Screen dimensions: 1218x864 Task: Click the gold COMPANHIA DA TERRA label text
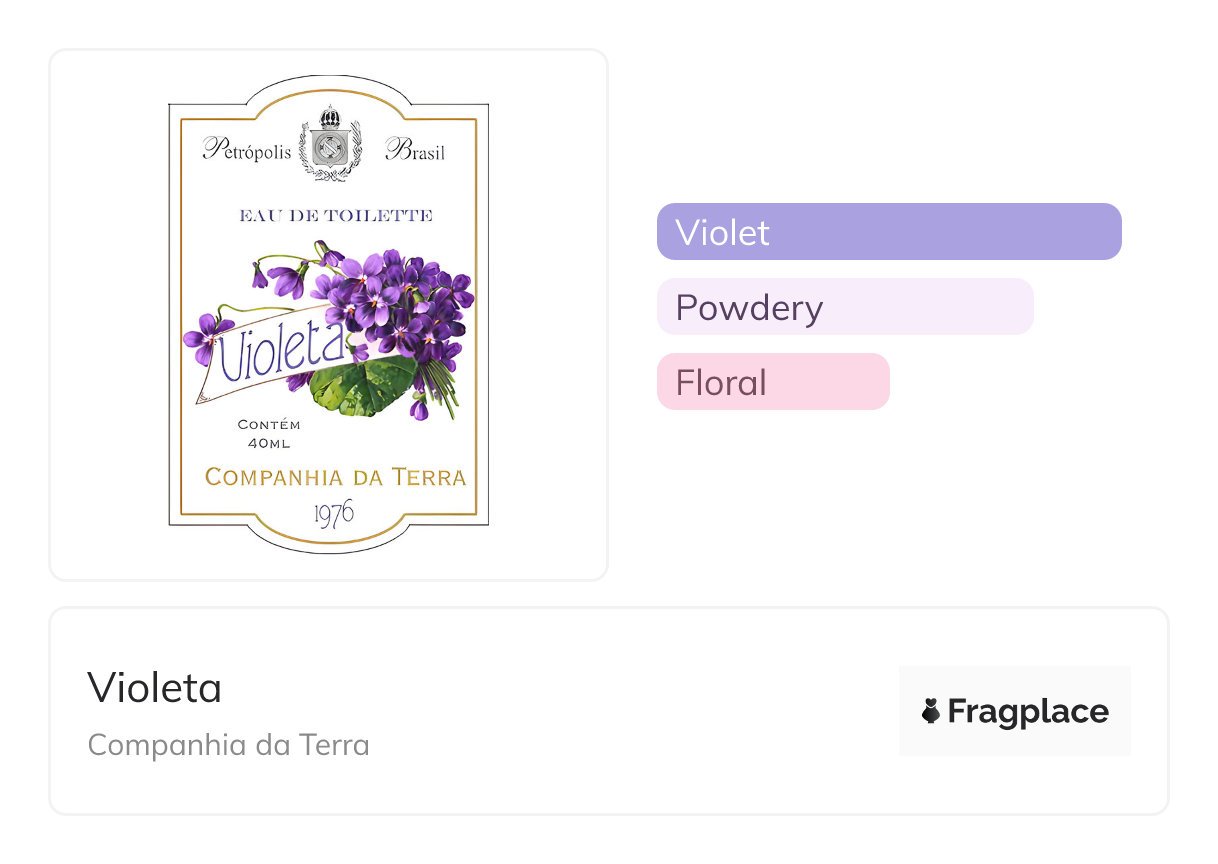point(335,477)
